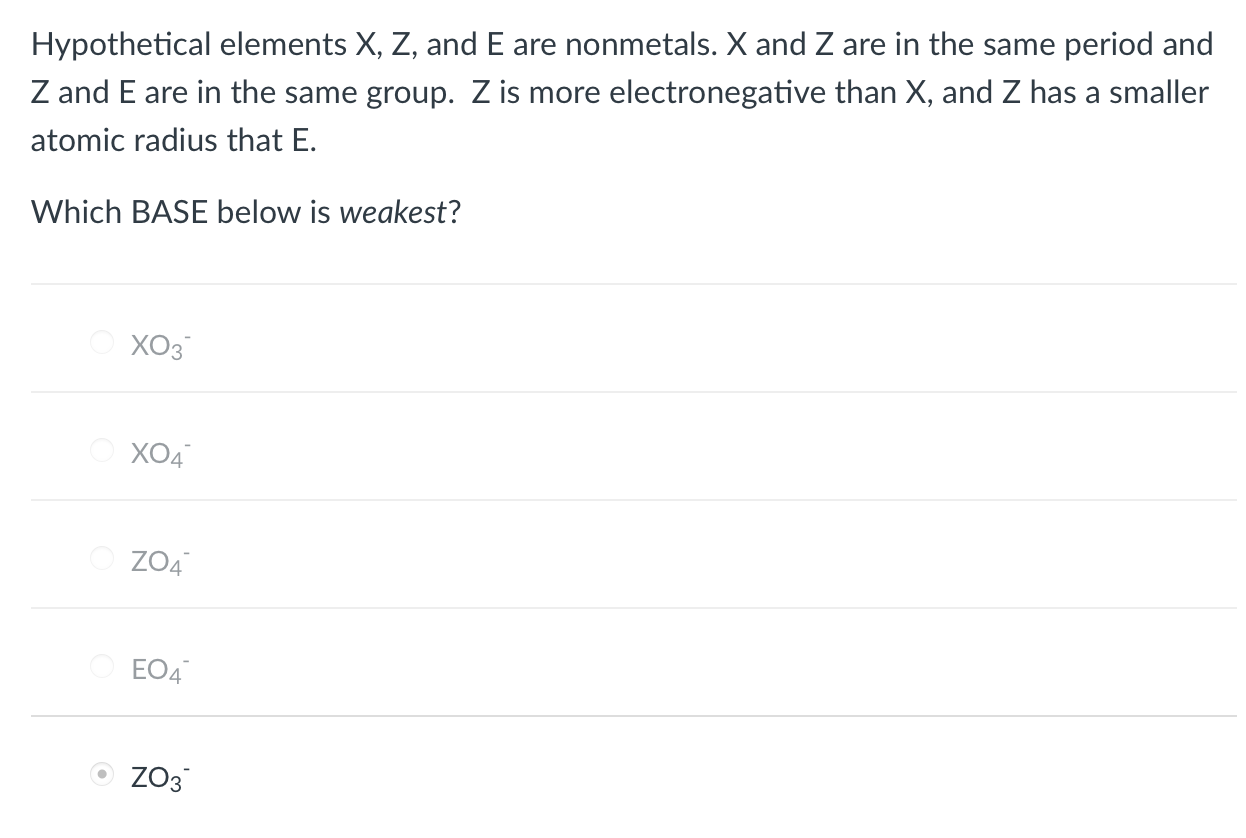Click the XO4⁻ answer label
The width and height of the screenshot is (1246, 838).
pyautogui.click(x=156, y=452)
